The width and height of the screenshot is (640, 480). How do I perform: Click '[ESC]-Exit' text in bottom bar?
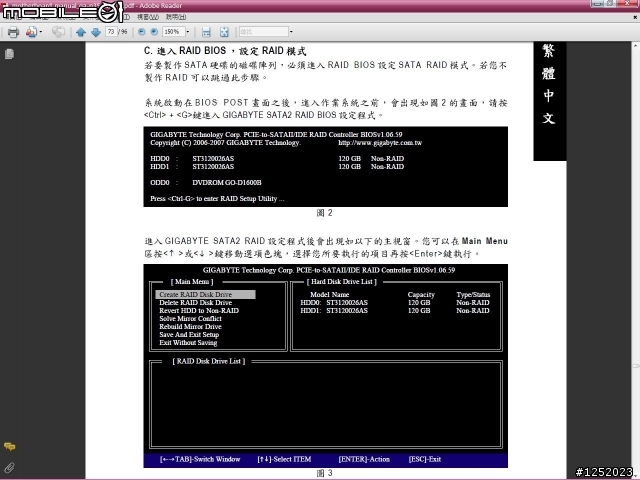[x=425, y=459]
